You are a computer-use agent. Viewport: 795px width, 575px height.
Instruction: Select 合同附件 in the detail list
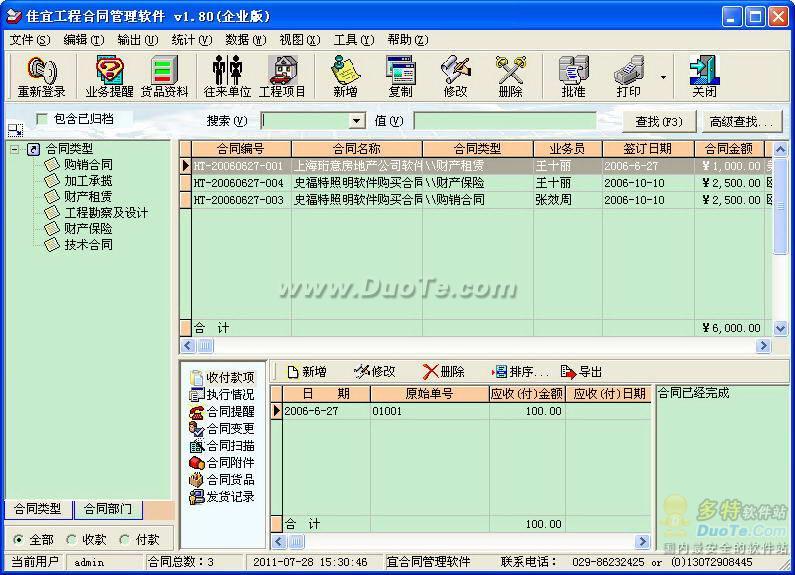click(223, 462)
